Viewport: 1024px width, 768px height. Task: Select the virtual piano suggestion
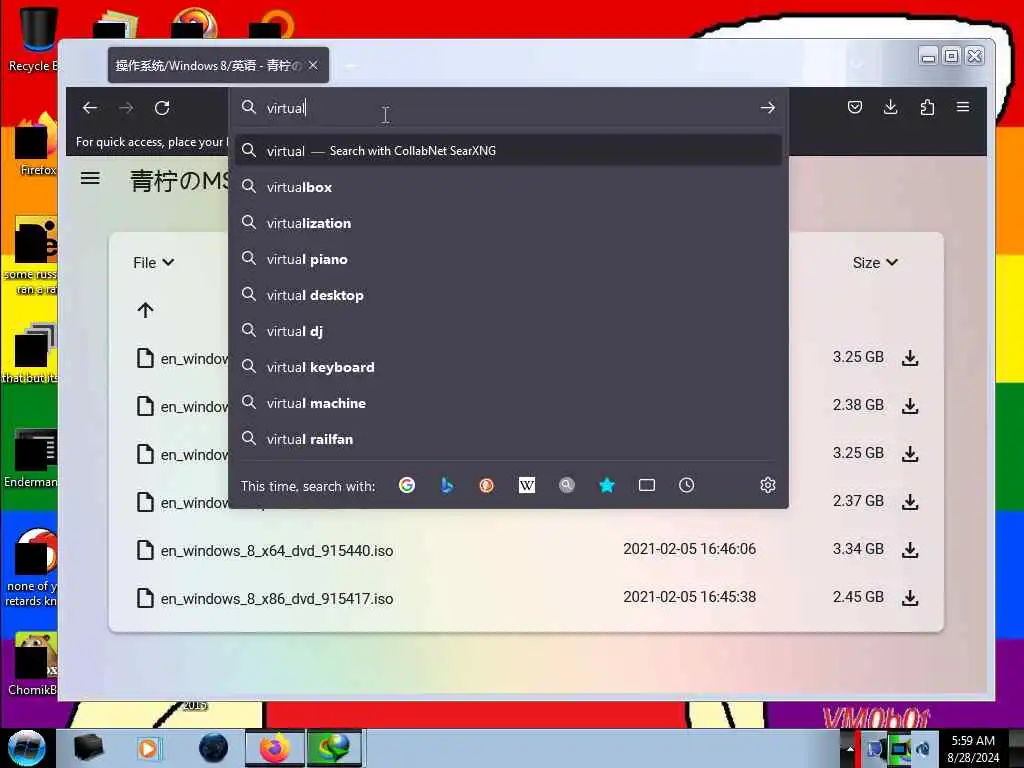coord(509,259)
